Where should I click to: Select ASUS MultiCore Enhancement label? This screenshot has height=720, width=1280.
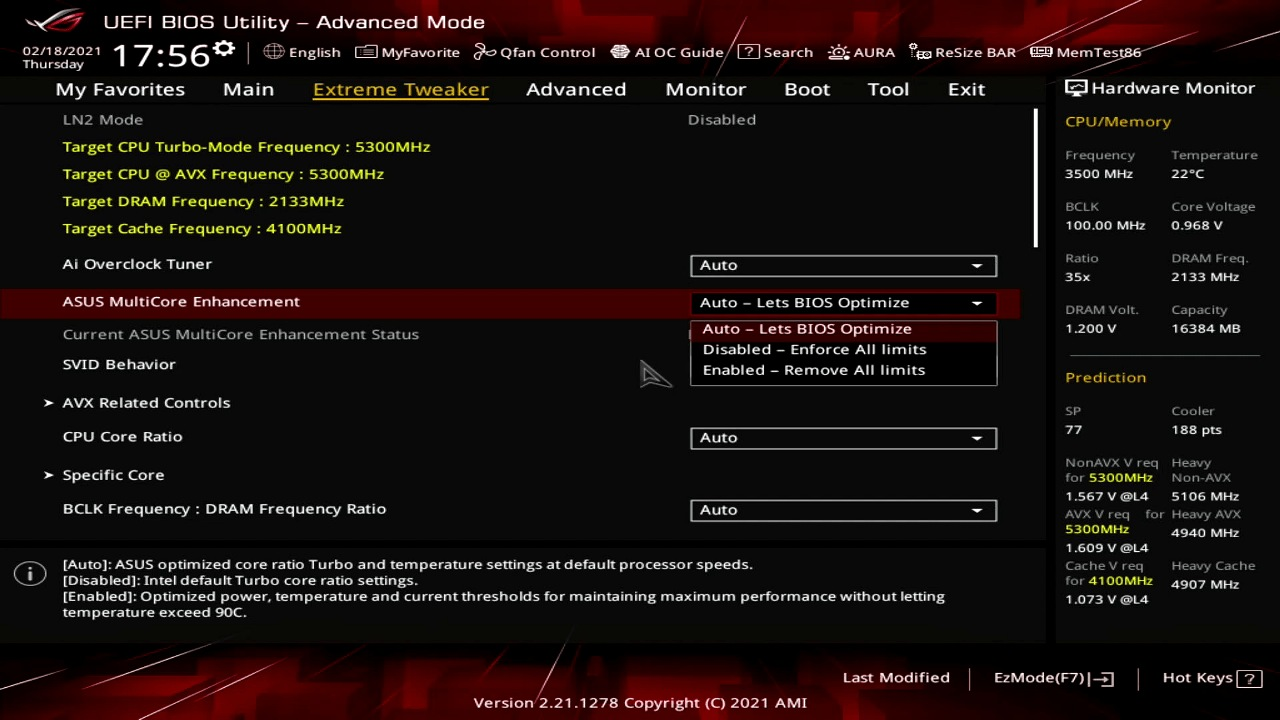coord(181,301)
